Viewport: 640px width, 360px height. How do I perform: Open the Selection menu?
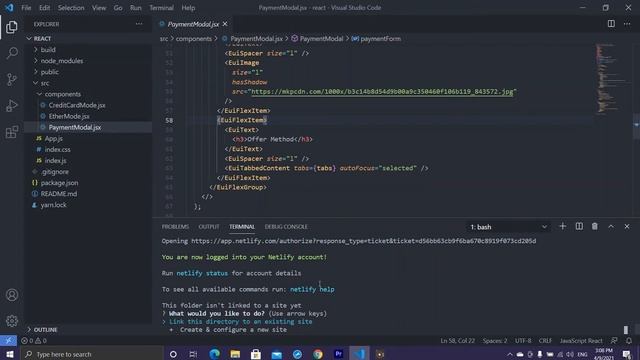pos(71,8)
